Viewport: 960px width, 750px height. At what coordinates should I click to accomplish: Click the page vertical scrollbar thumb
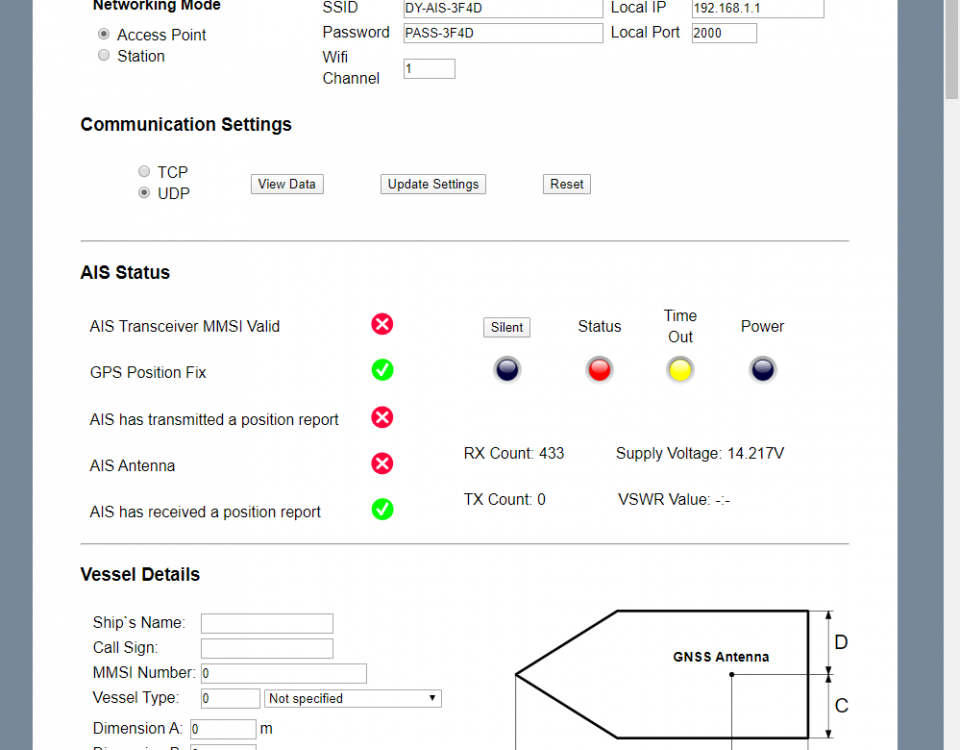tap(951, 49)
